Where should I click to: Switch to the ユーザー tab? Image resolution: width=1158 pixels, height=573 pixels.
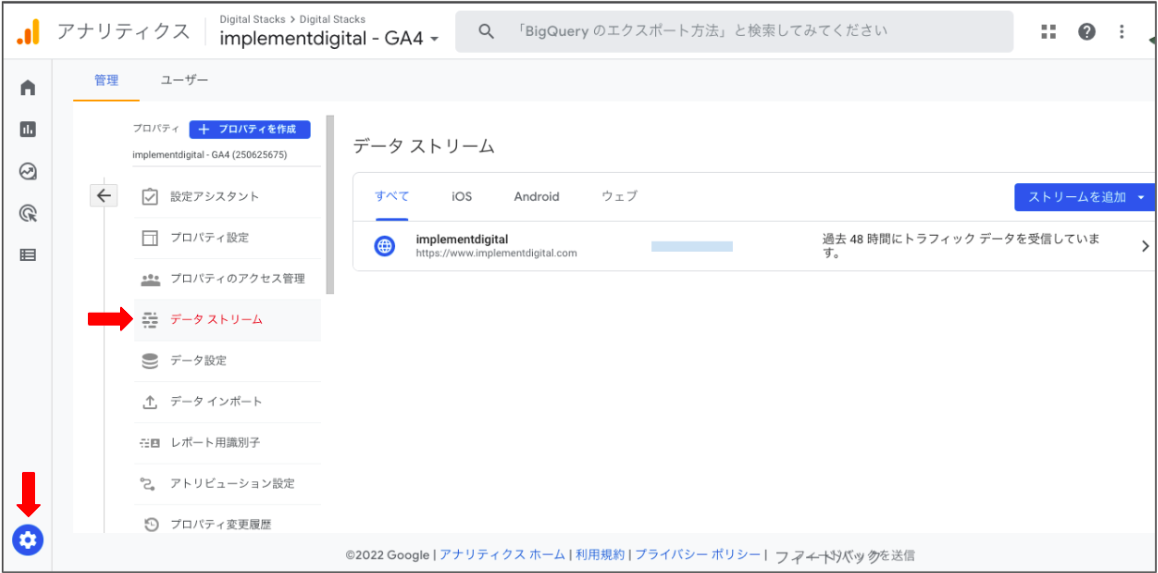(x=185, y=80)
